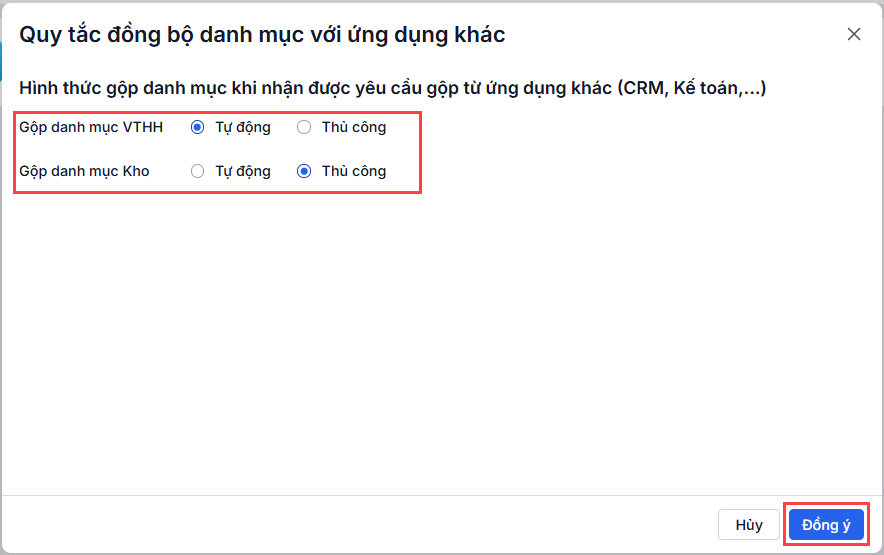The width and height of the screenshot is (884, 555).
Task: Click the Tự động label text in VTHH row
Action: tap(243, 127)
